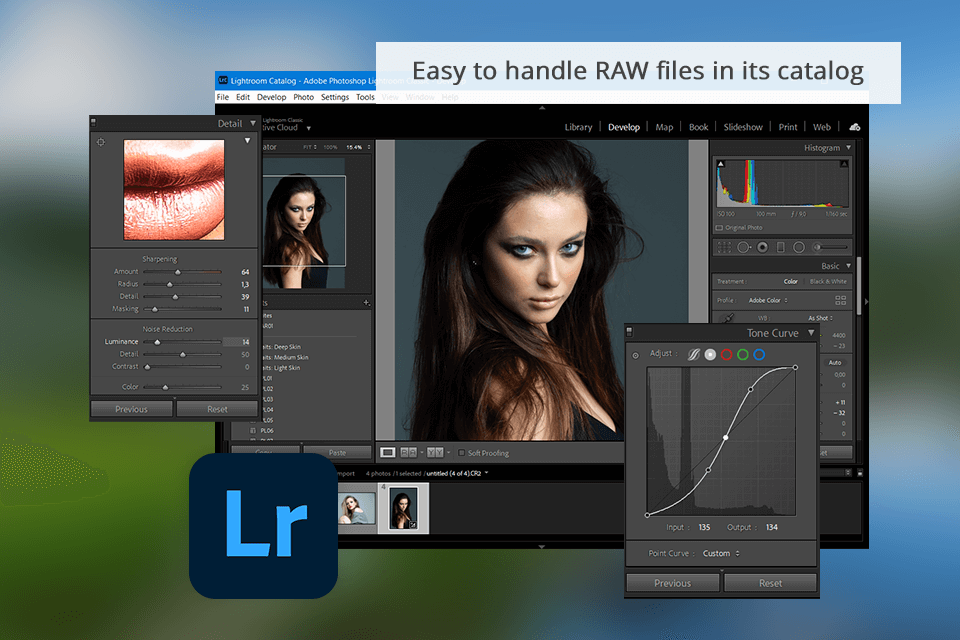Adjust the Sharpening Amount slider
This screenshot has width=960, height=640.
182,271
